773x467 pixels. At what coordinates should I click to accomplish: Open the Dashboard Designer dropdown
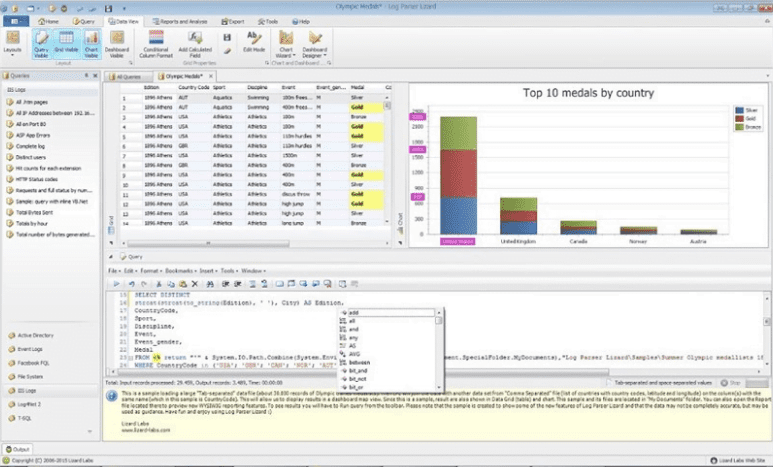pyautogui.click(x=315, y=44)
